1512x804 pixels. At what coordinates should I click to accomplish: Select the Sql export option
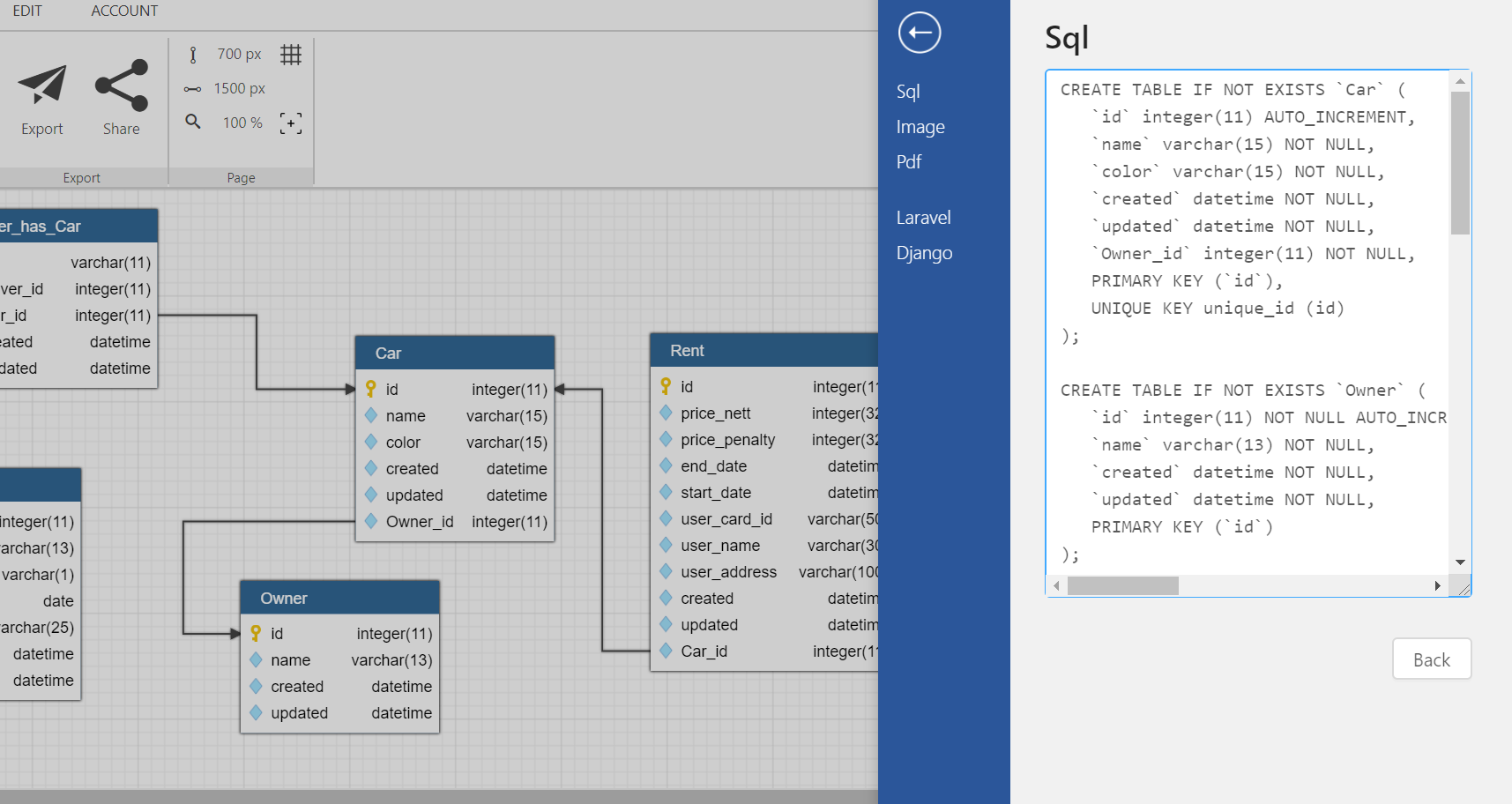pyautogui.click(x=908, y=92)
